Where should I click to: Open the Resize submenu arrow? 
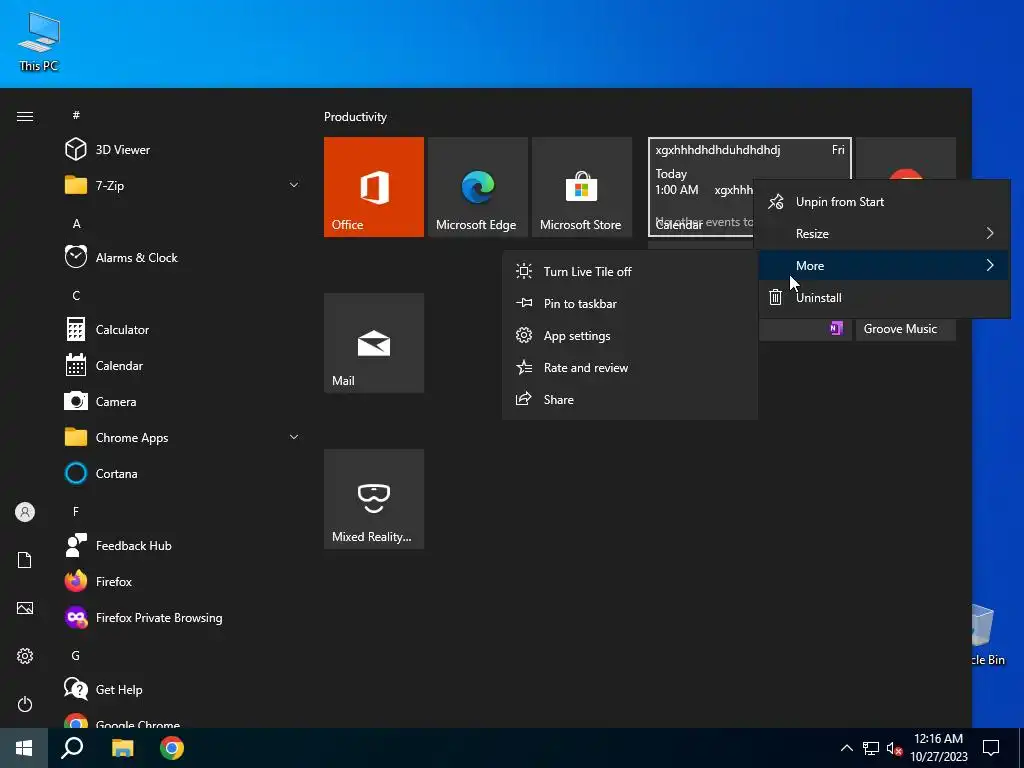(990, 233)
